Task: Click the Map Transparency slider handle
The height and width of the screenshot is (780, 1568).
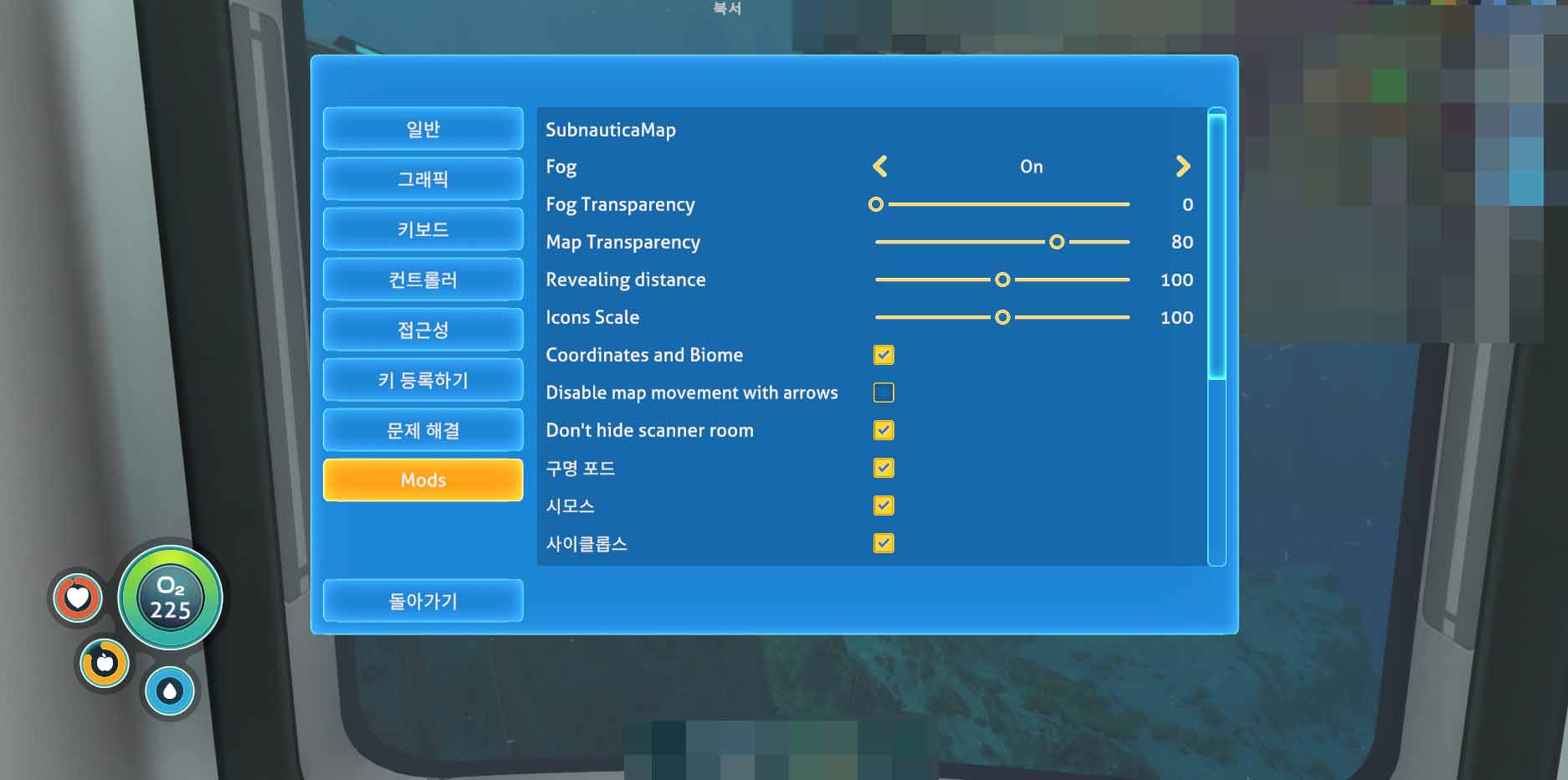Action: pyautogui.click(x=1057, y=242)
